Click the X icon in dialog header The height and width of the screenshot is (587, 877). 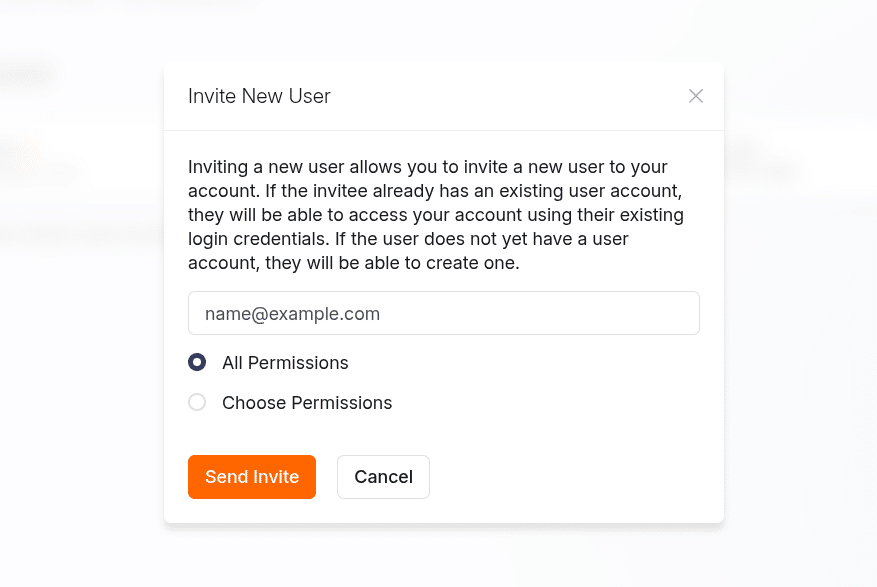click(696, 96)
